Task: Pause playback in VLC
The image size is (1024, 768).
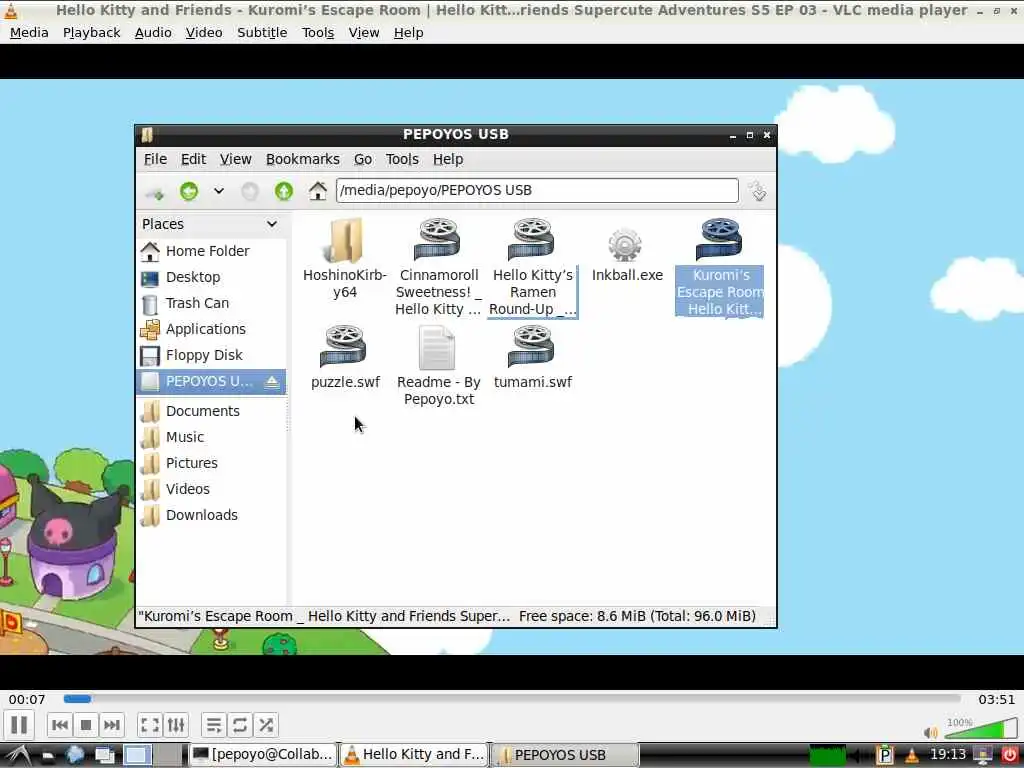Action: click(x=19, y=725)
